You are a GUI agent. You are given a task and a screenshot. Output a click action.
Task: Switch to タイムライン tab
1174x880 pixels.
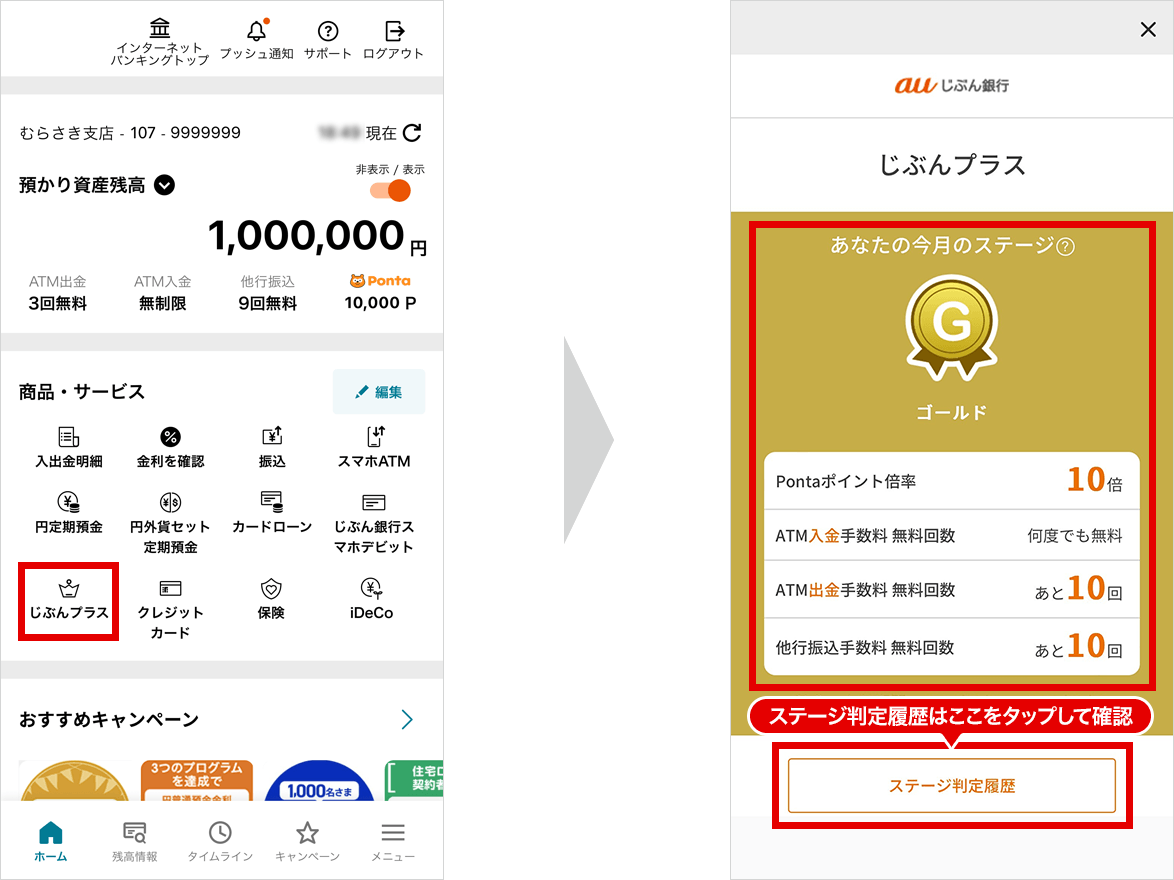[220, 842]
